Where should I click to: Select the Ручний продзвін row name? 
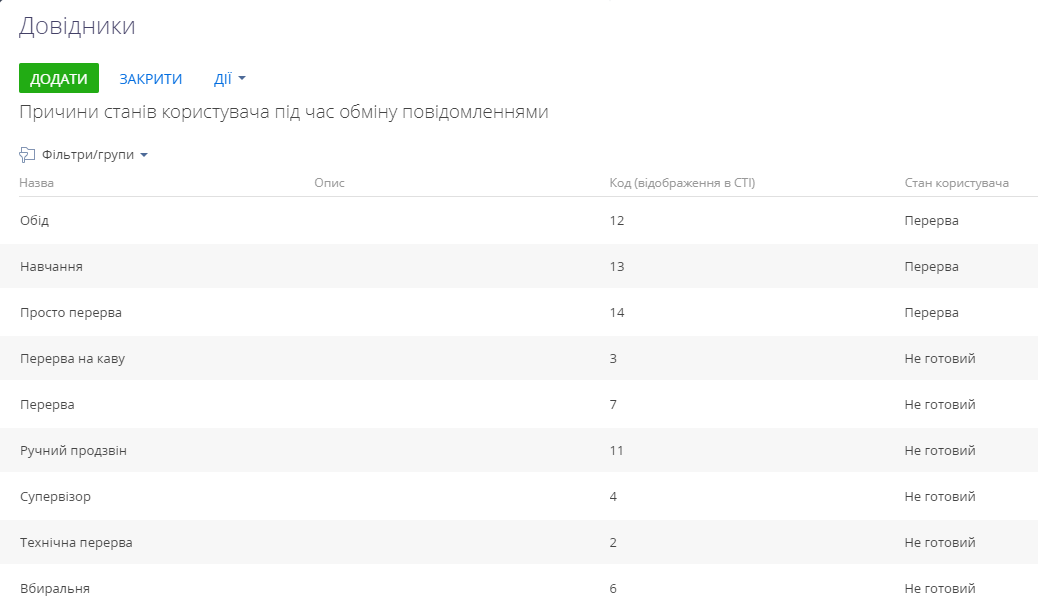(x=73, y=450)
